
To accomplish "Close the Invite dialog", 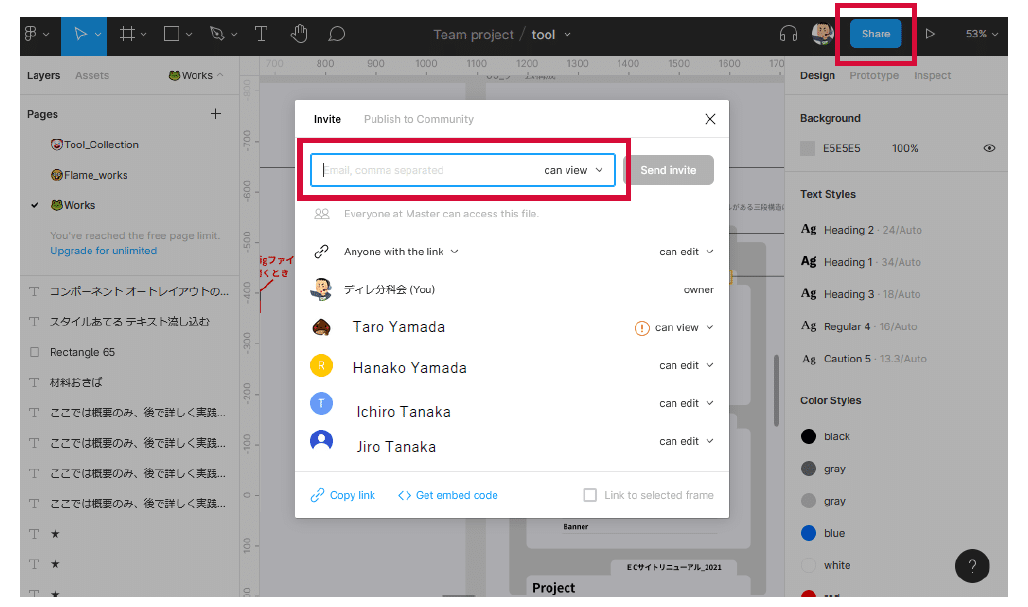I will (710, 119).
